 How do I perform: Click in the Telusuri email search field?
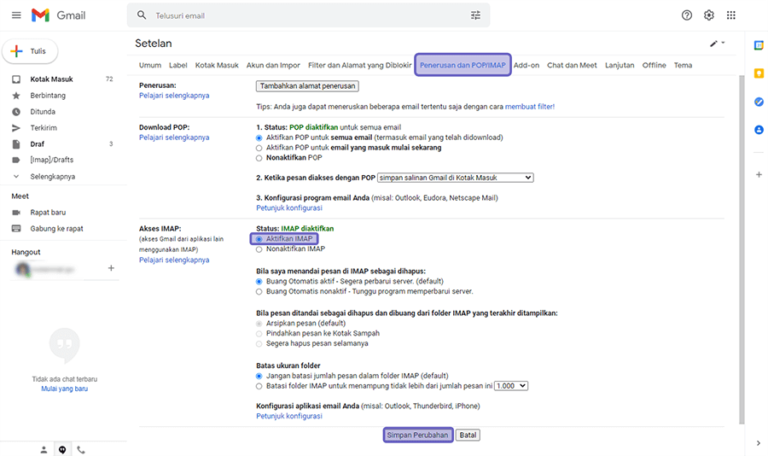pos(309,15)
